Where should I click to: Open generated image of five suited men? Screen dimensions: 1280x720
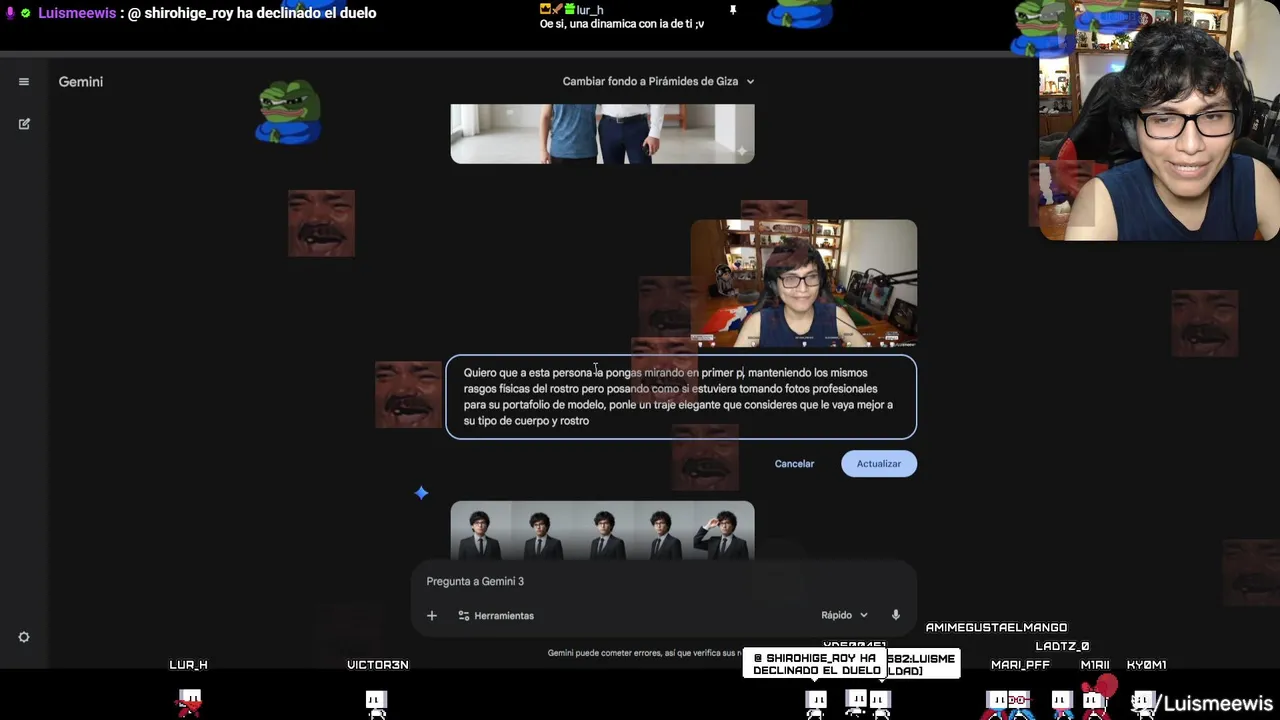(602, 531)
